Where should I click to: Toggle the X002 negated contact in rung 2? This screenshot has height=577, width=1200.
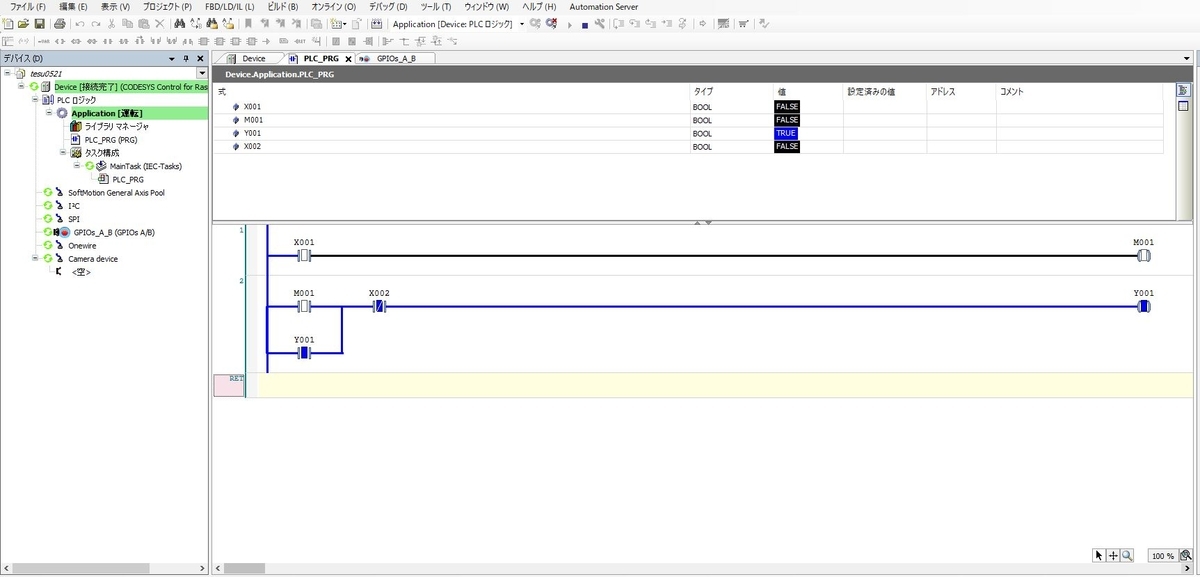[x=379, y=306]
